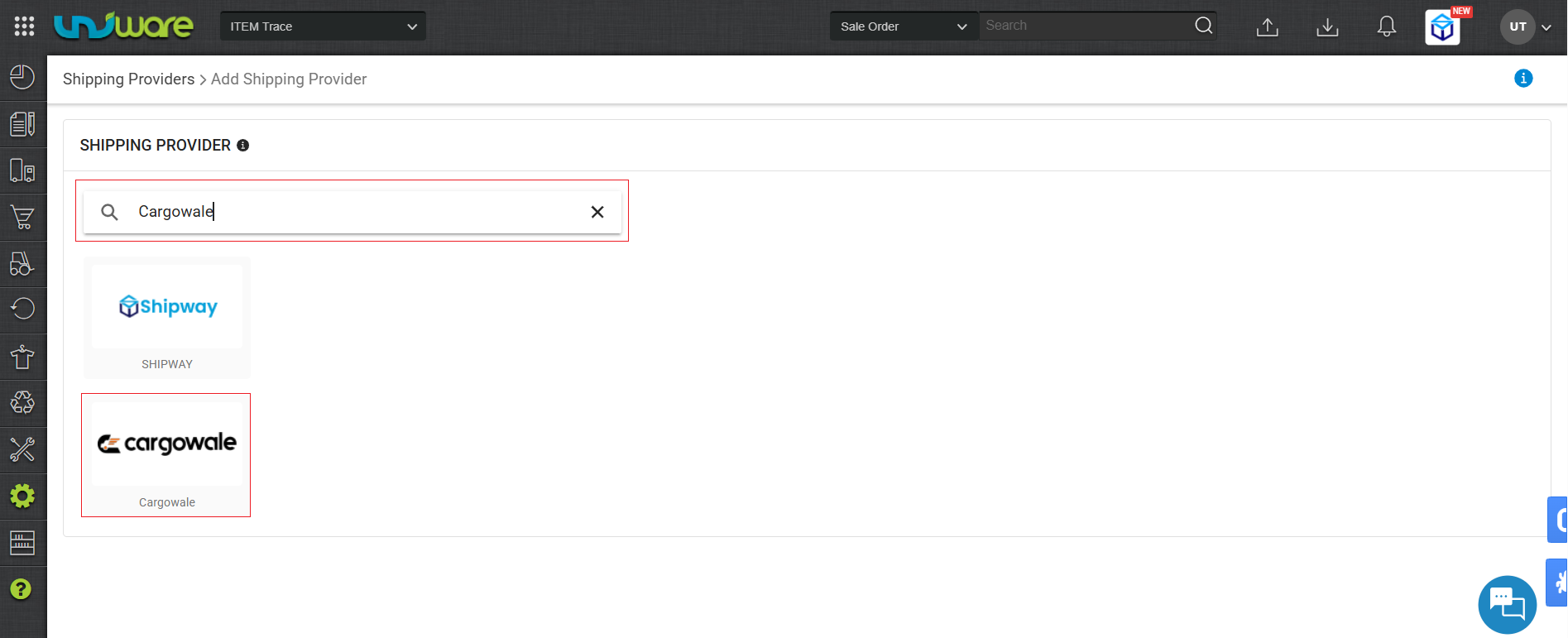
Task: Open the upload (import) icon
Action: pos(1268,26)
